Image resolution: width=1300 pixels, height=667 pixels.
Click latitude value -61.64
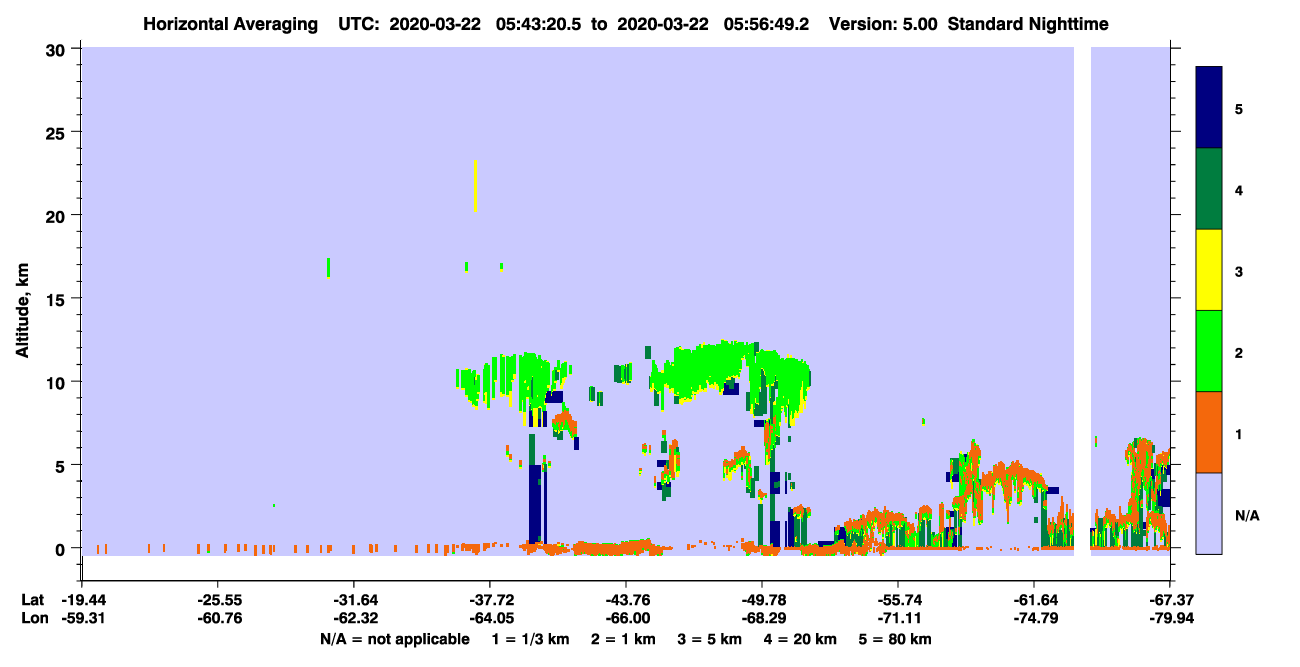tap(1034, 600)
